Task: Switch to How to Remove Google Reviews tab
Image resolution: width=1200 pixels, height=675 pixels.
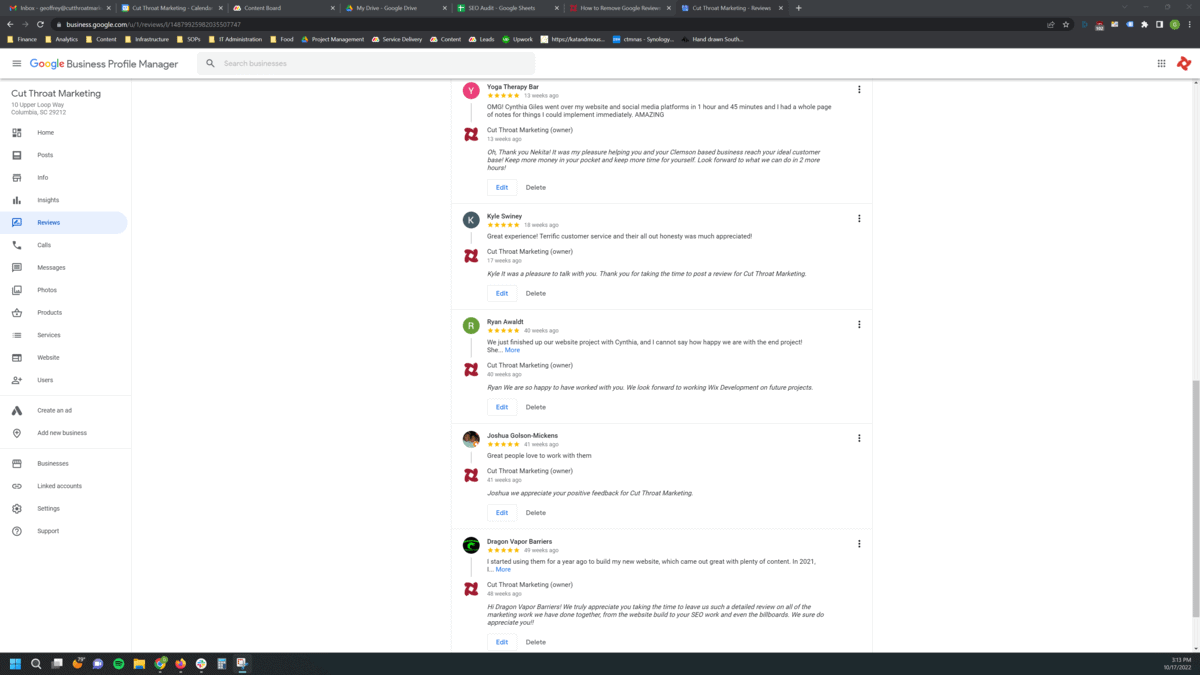Action: pyautogui.click(x=618, y=8)
